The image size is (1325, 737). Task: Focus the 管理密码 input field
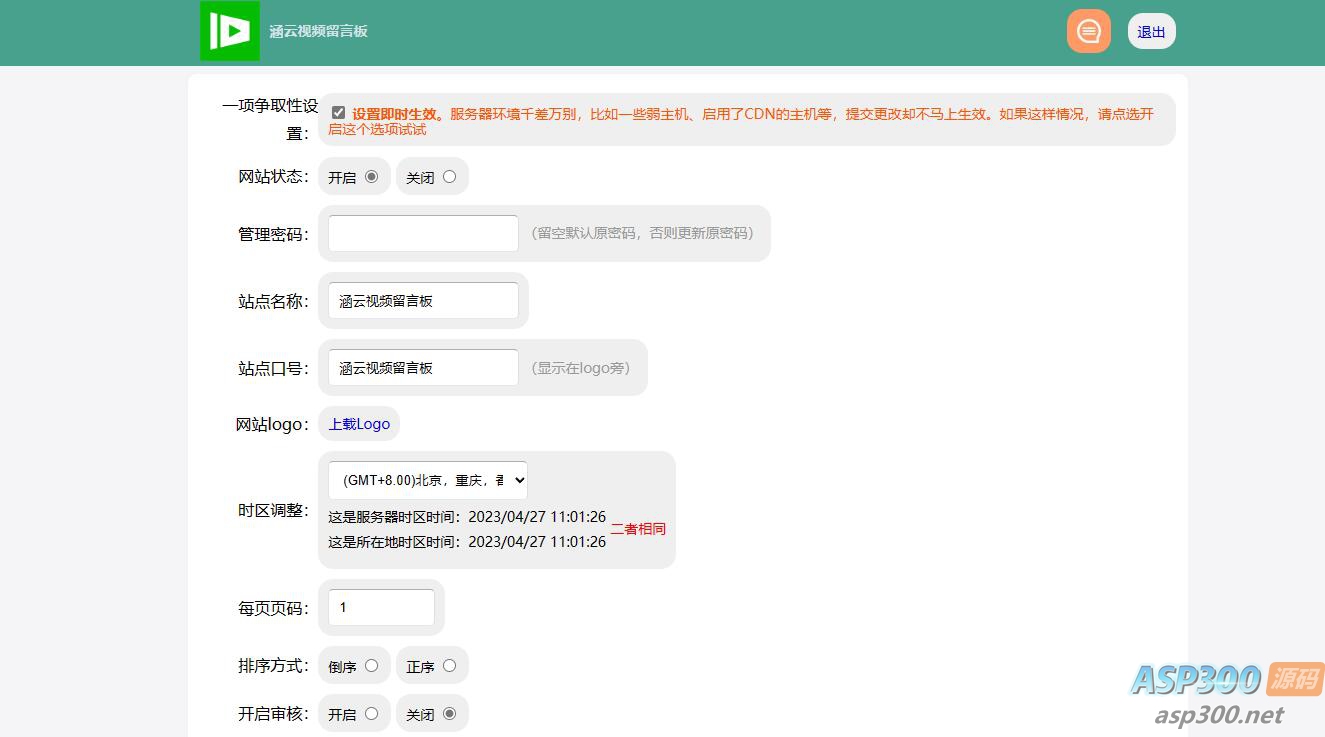[x=423, y=233]
